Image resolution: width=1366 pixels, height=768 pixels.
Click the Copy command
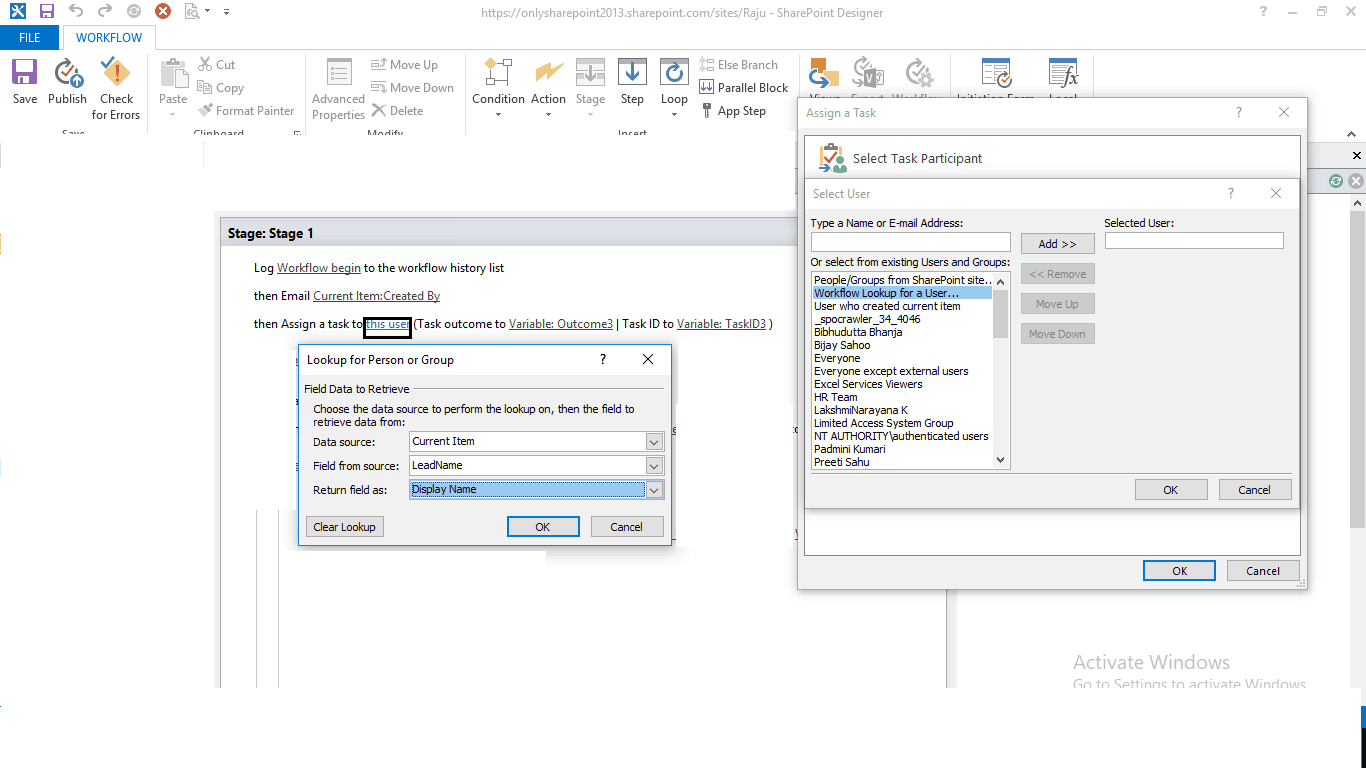pyautogui.click(x=221, y=88)
